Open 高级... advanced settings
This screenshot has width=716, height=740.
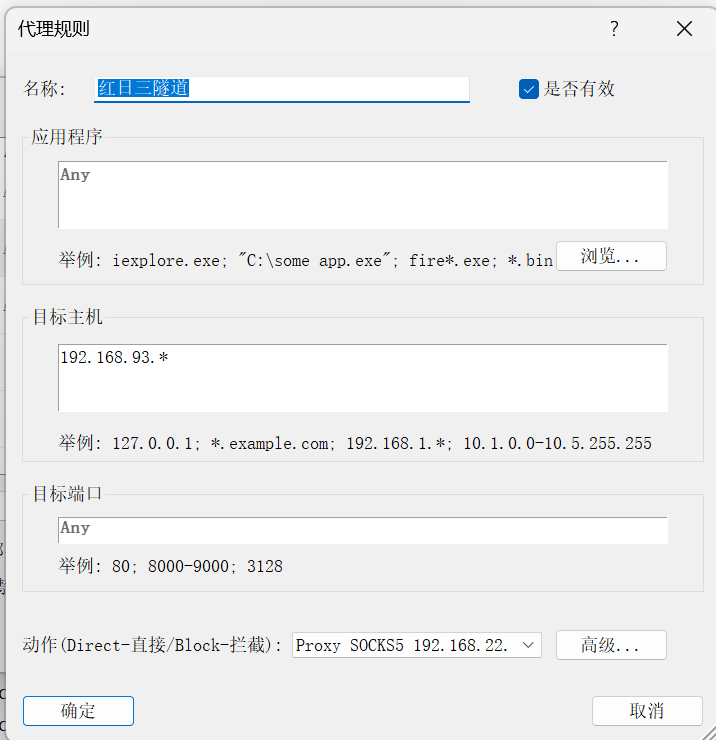pos(610,645)
